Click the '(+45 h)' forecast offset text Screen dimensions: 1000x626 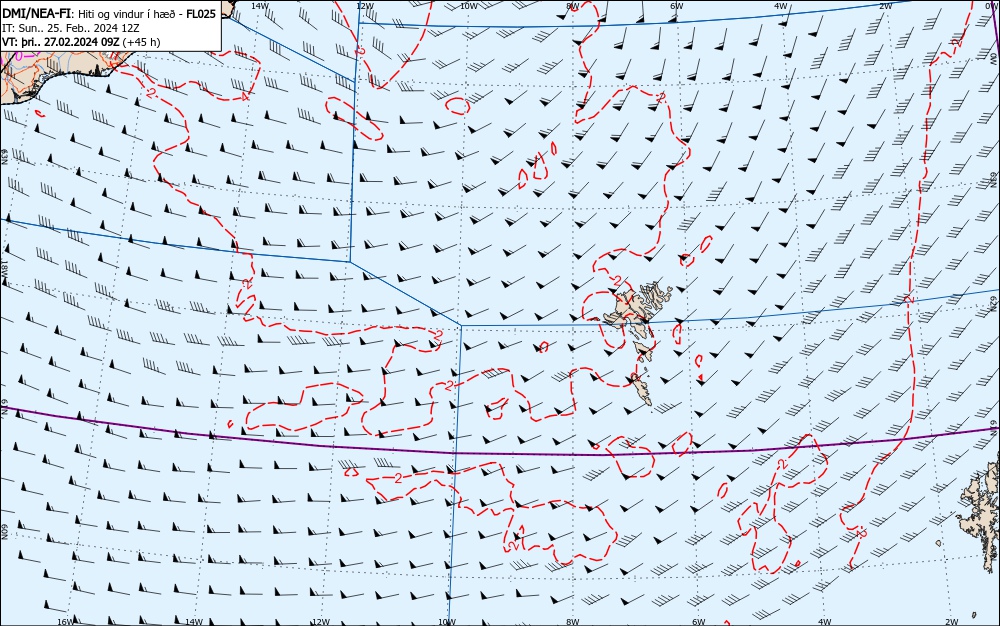point(141,42)
